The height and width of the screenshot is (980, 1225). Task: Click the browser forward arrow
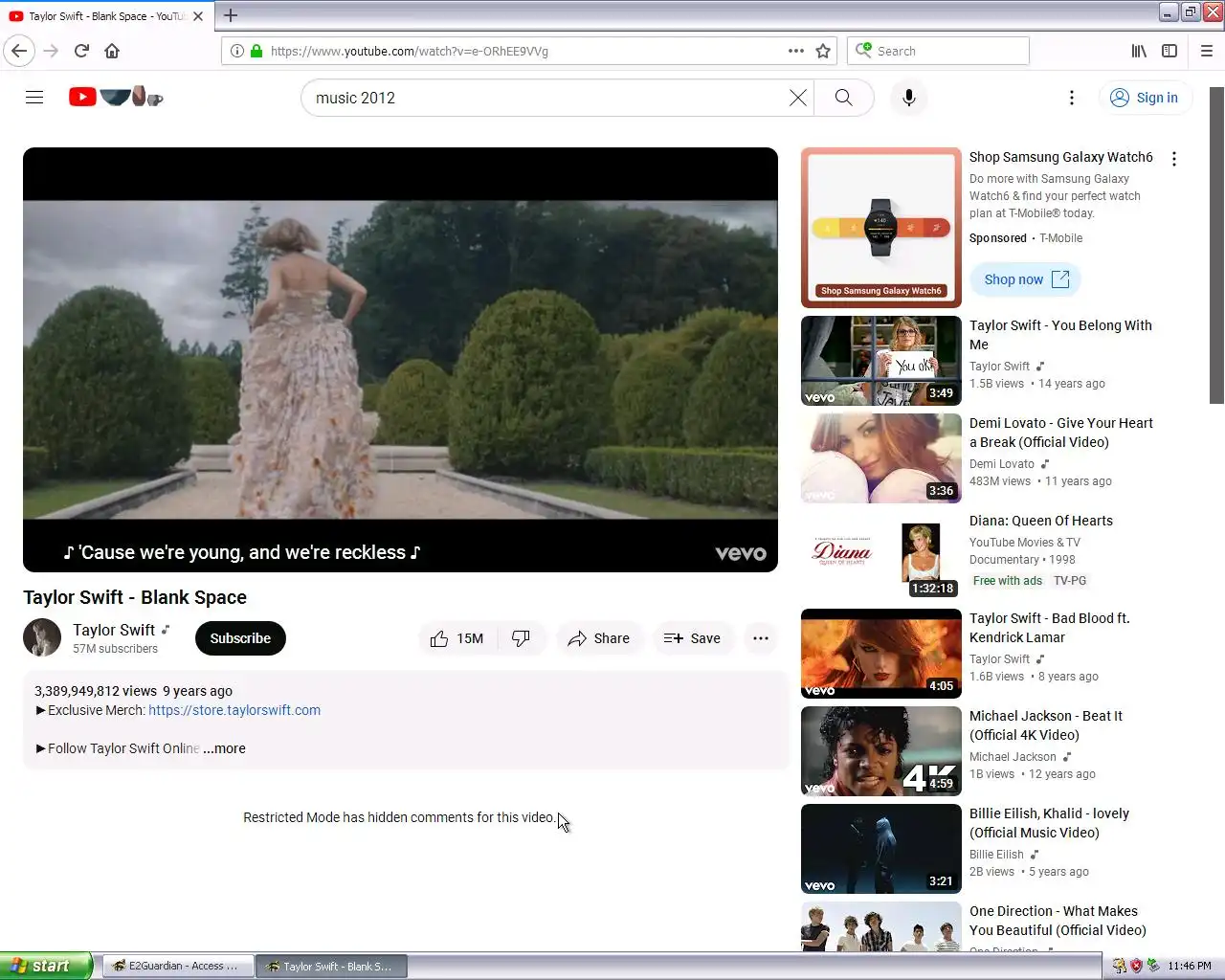(x=51, y=51)
